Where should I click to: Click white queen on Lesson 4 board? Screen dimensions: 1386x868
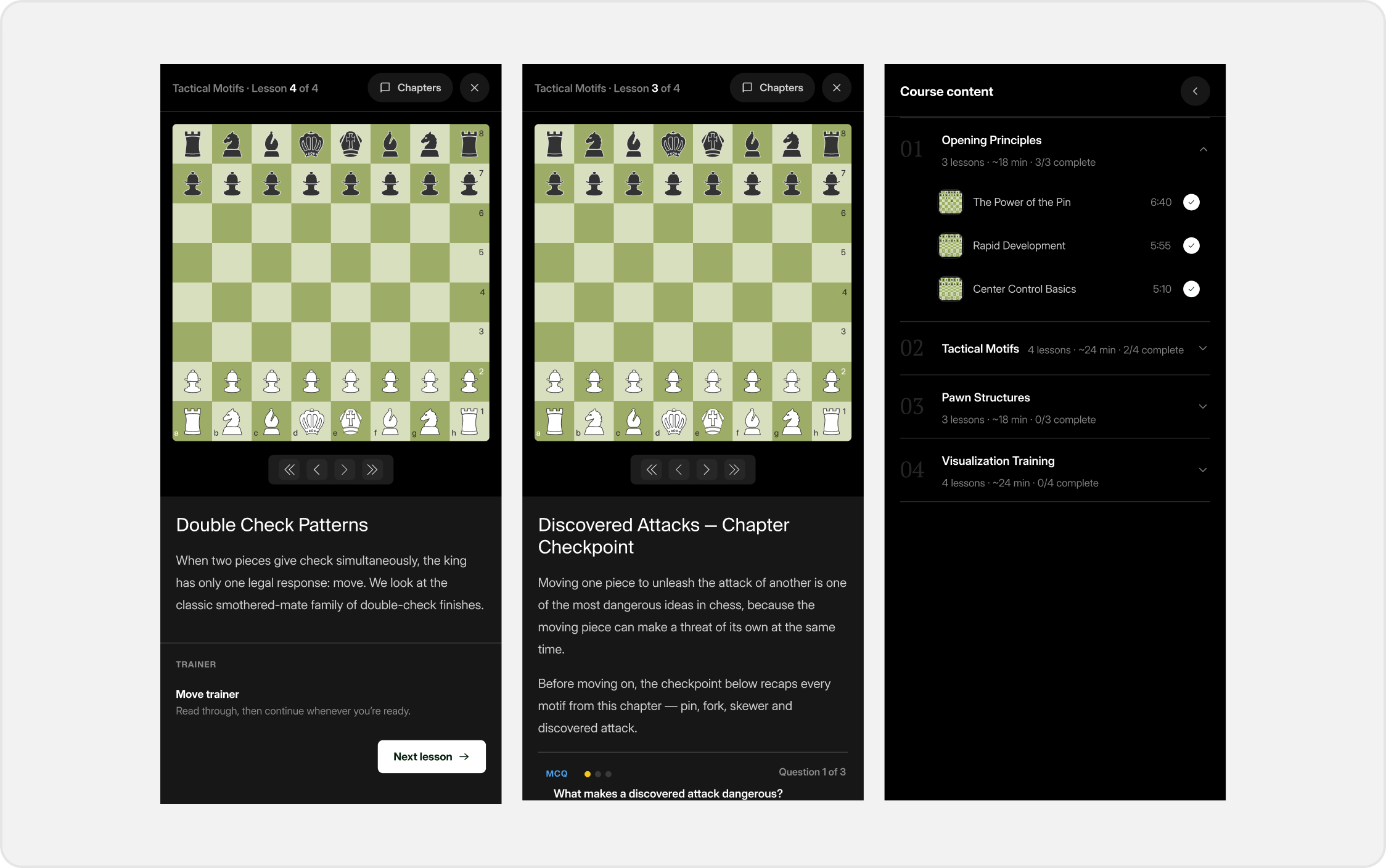coord(311,422)
